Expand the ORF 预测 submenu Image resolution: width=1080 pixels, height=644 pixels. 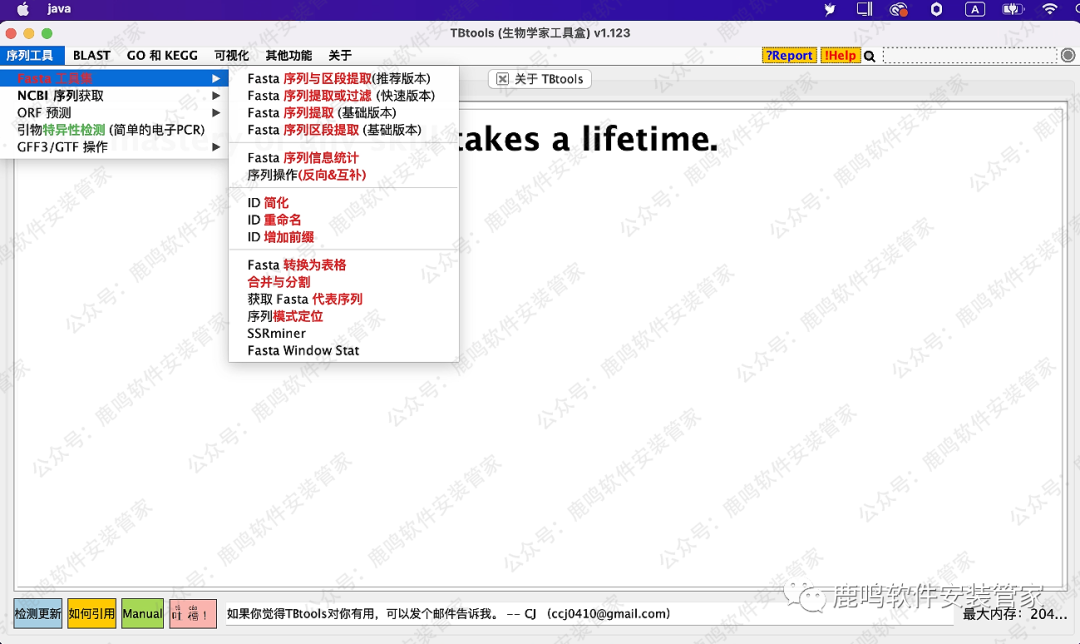click(x=44, y=113)
